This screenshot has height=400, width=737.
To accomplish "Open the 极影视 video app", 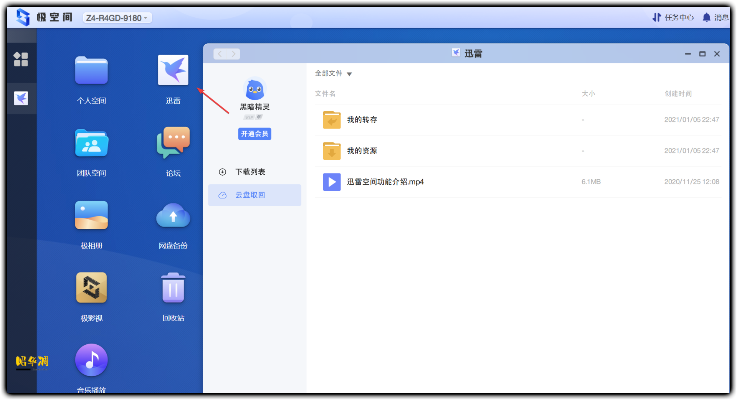I will click(x=91, y=288).
